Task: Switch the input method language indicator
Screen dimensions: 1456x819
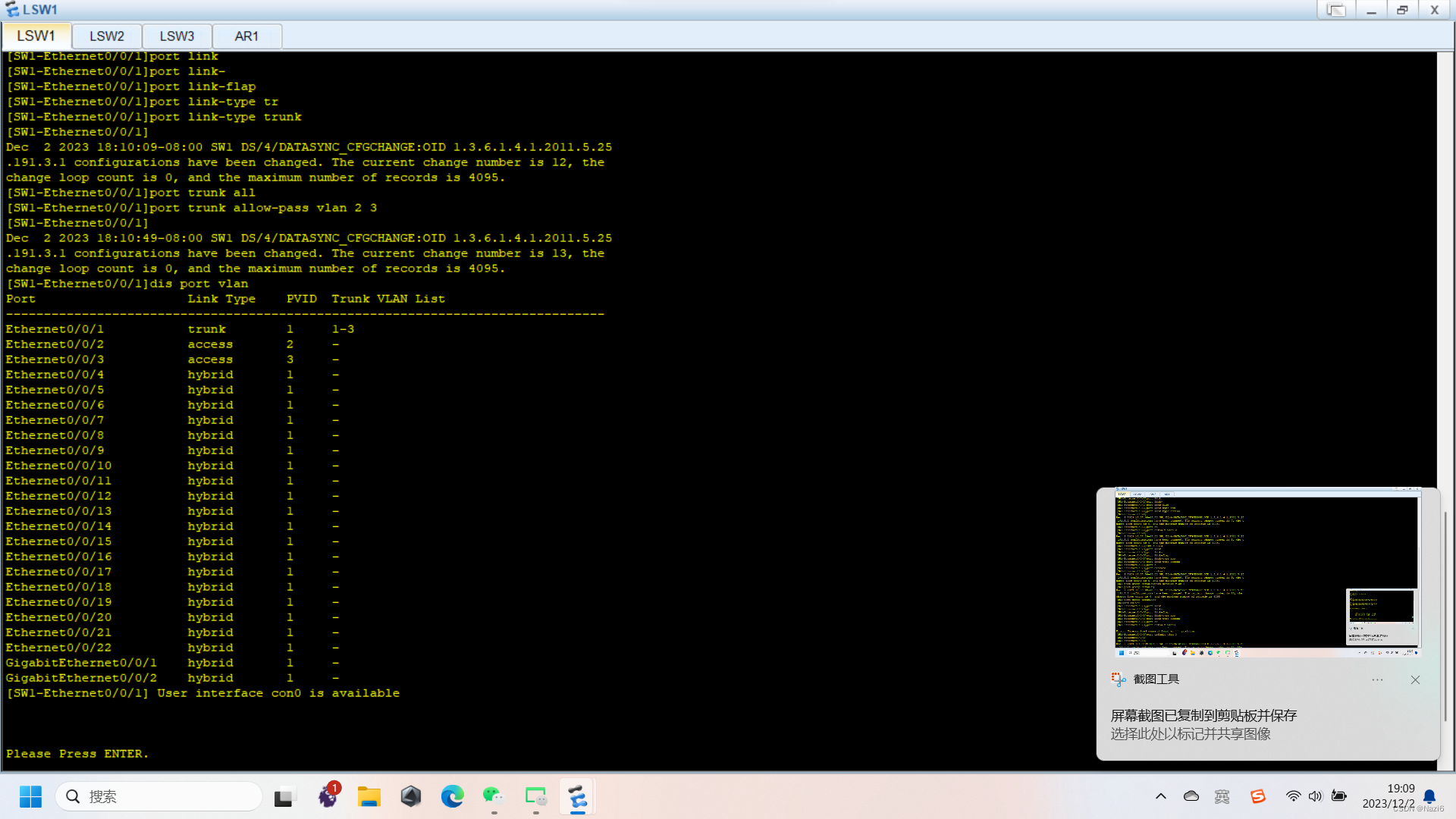Action: (1222, 796)
